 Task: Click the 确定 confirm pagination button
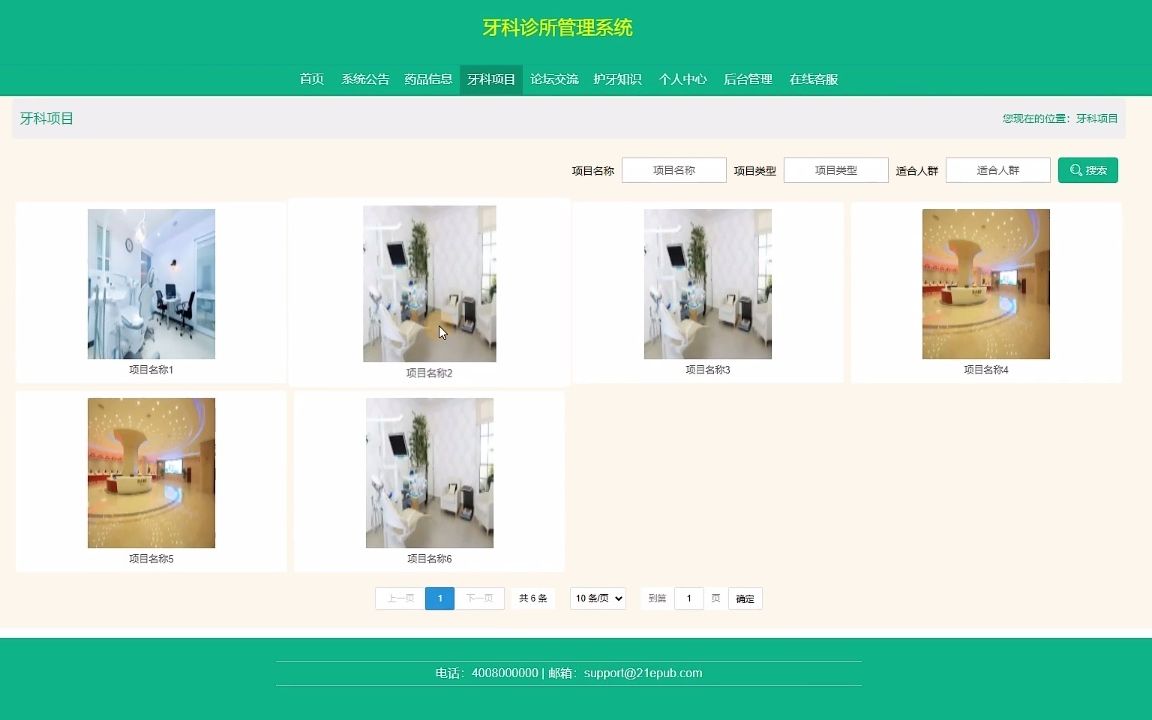pyautogui.click(x=745, y=598)
